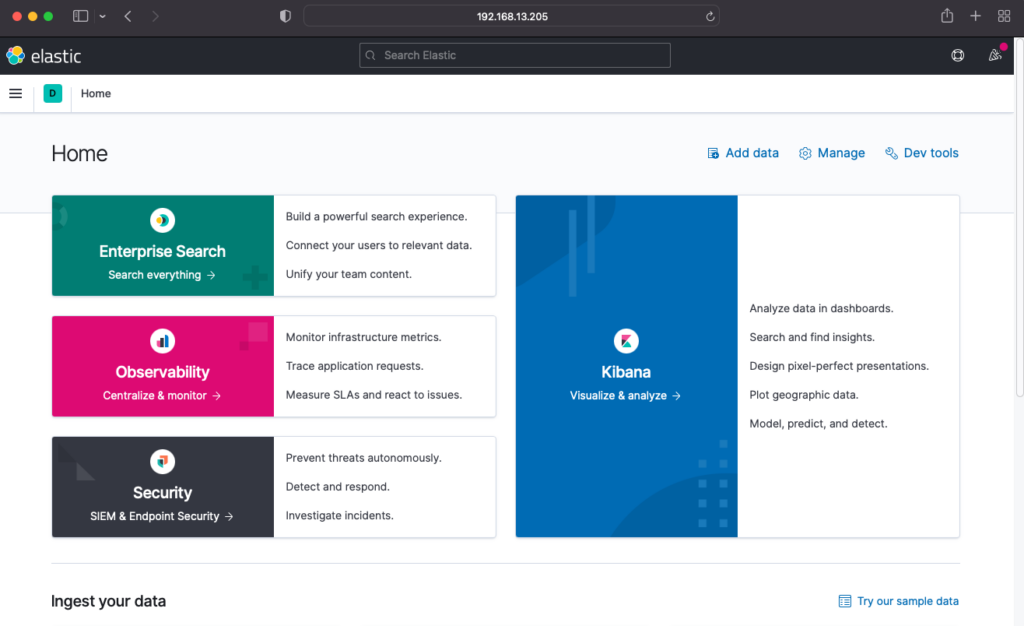Click 'Prevent threats autonomously.' text
This screenshot has height=626, width=1024.
point(364,458)
